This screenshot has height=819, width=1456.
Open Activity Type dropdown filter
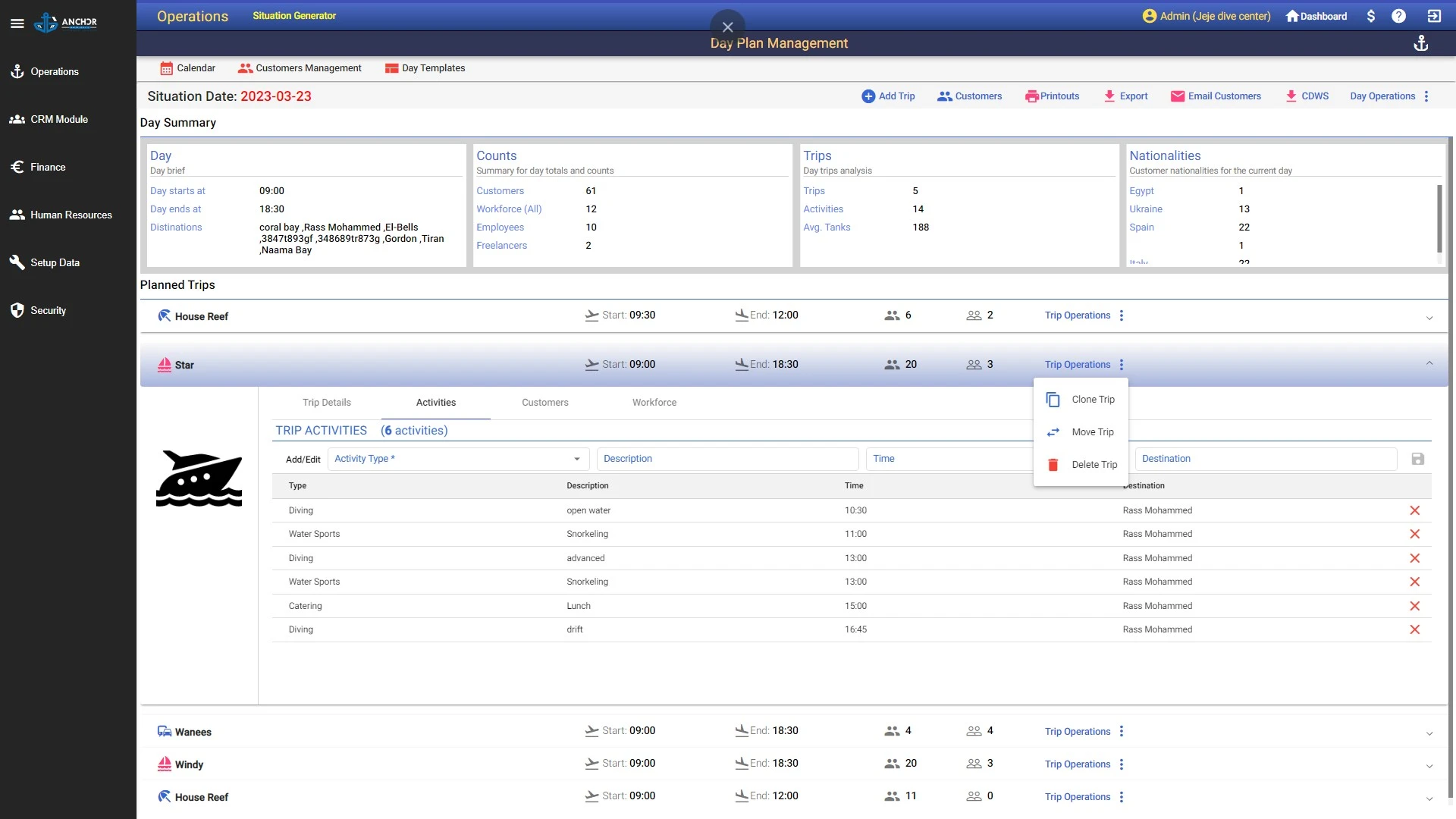pos(577,459)
